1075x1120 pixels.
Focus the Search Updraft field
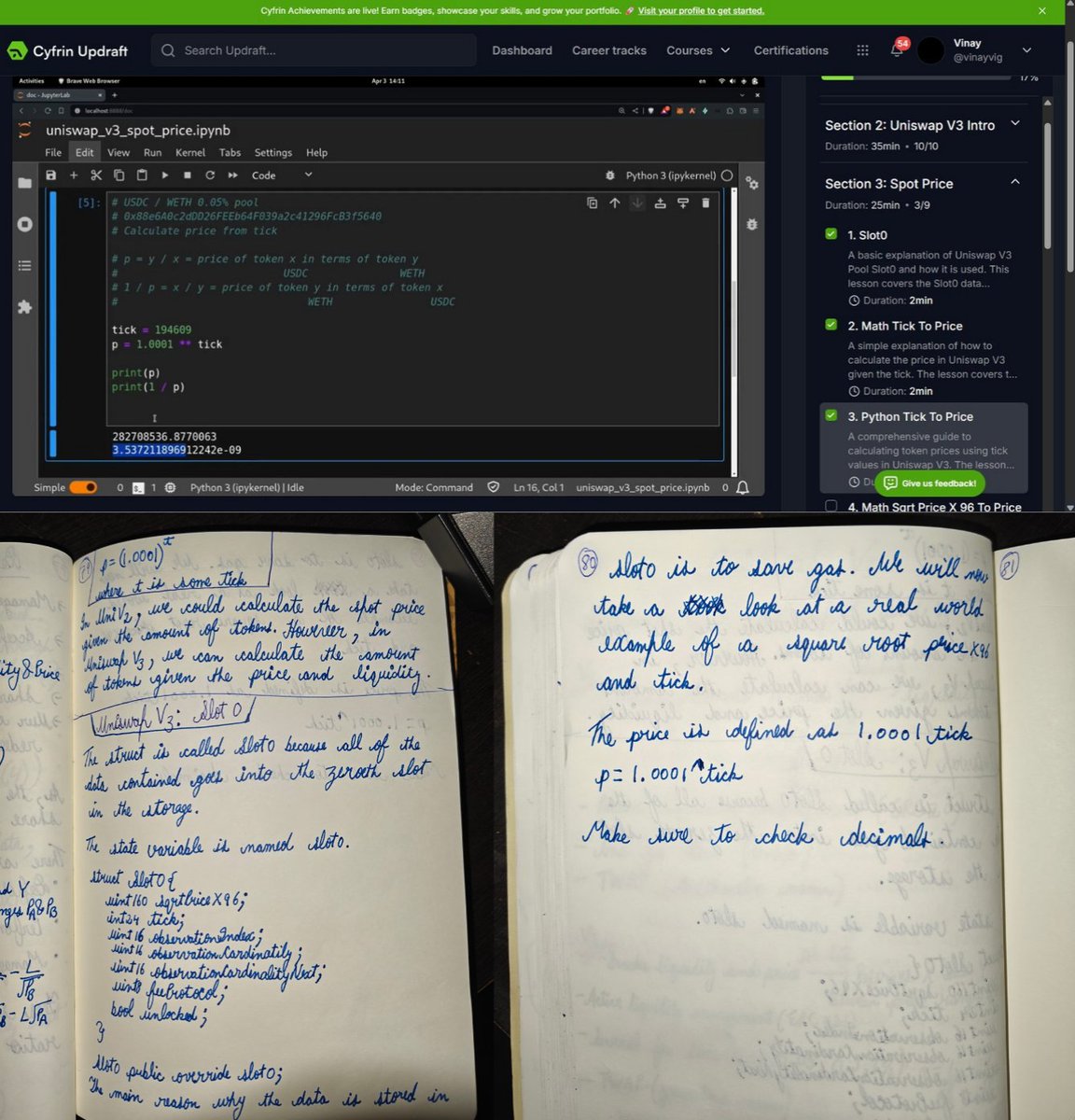click(314, 50)
